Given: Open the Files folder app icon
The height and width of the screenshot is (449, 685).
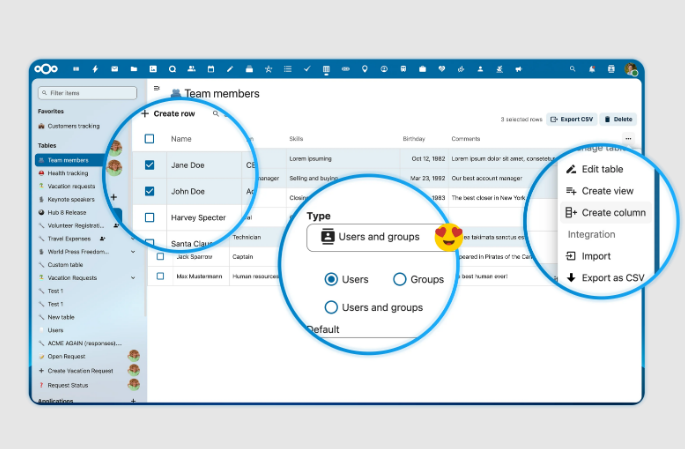Looking at the screenshot, I should click(134, 69).
